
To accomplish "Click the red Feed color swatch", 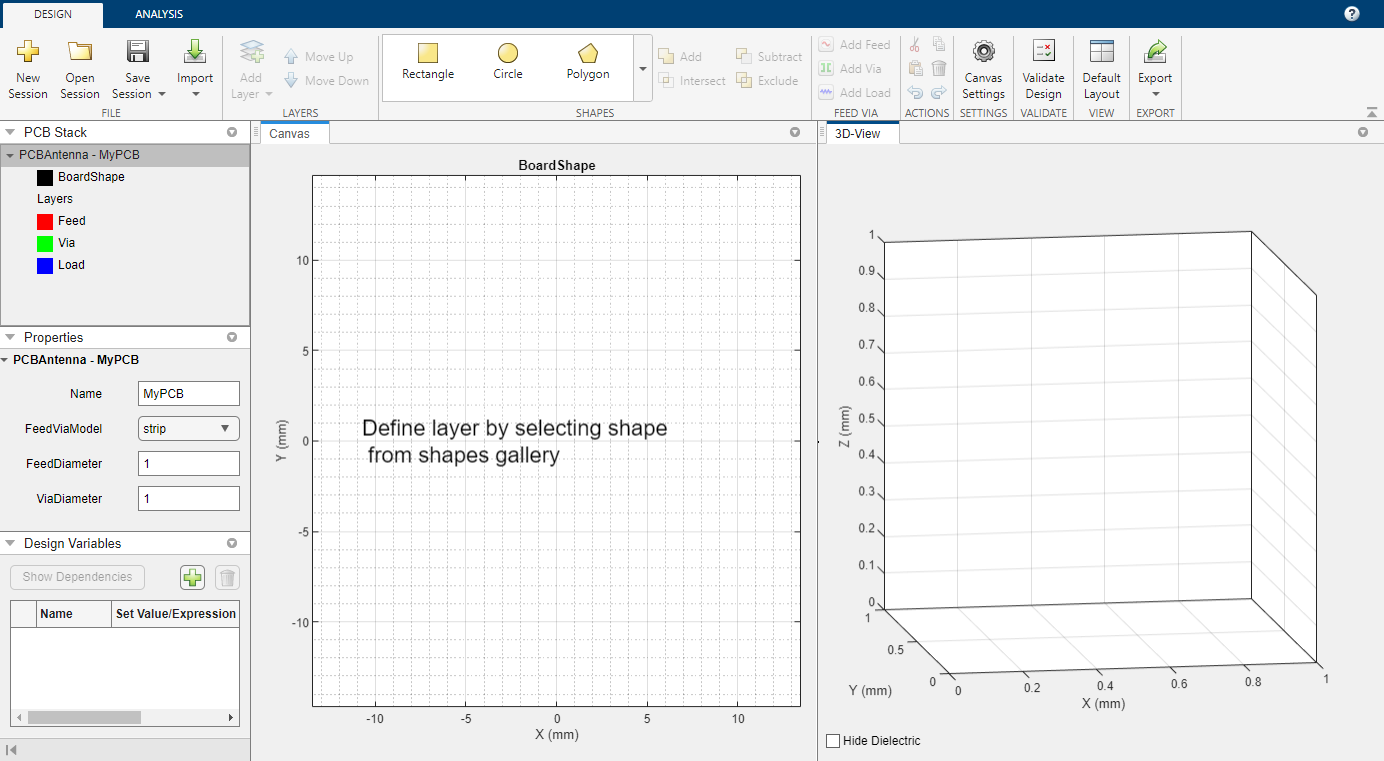I will [45, 221].
